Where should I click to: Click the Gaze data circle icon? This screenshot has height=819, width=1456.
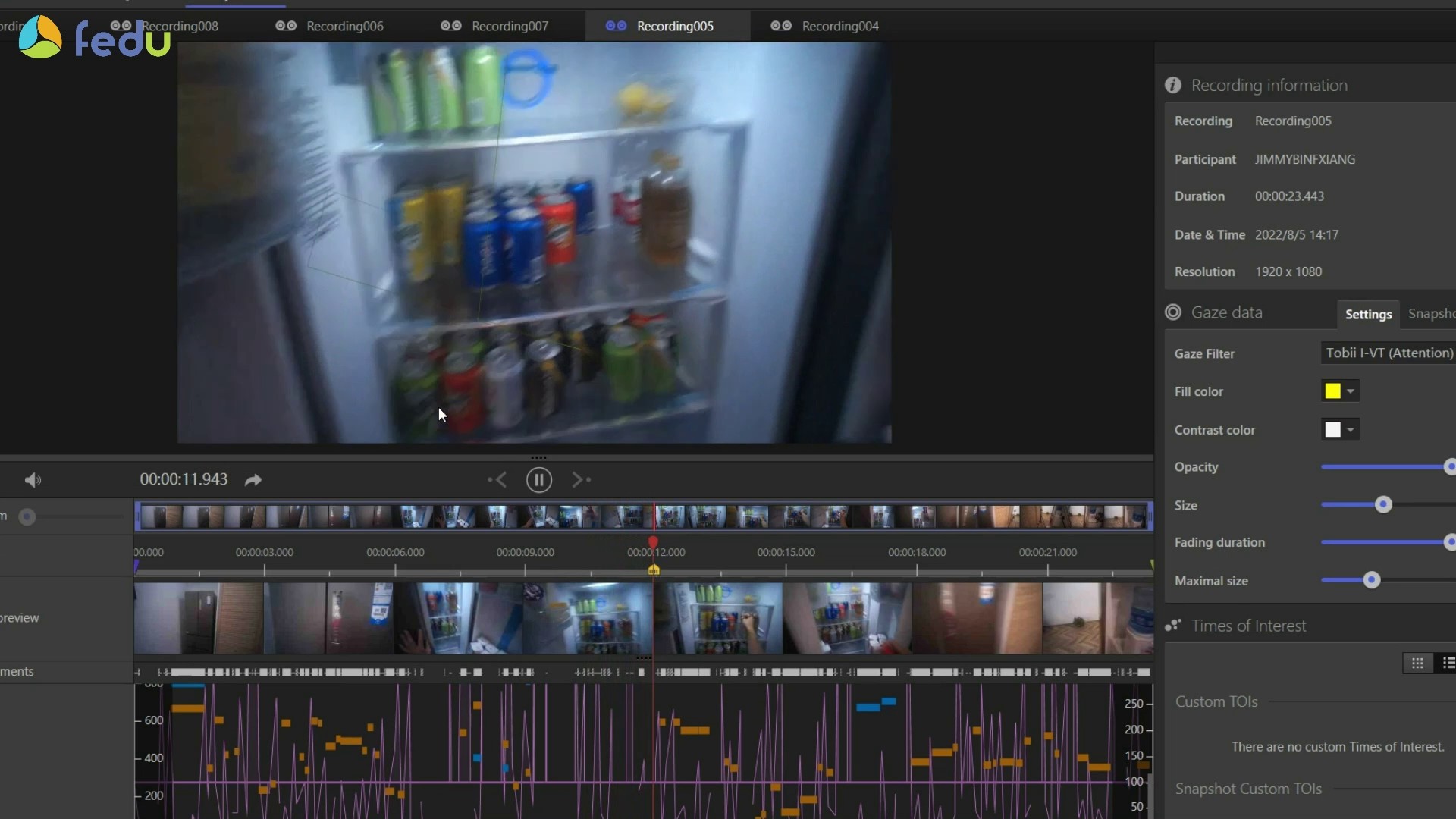[1173, 312]
